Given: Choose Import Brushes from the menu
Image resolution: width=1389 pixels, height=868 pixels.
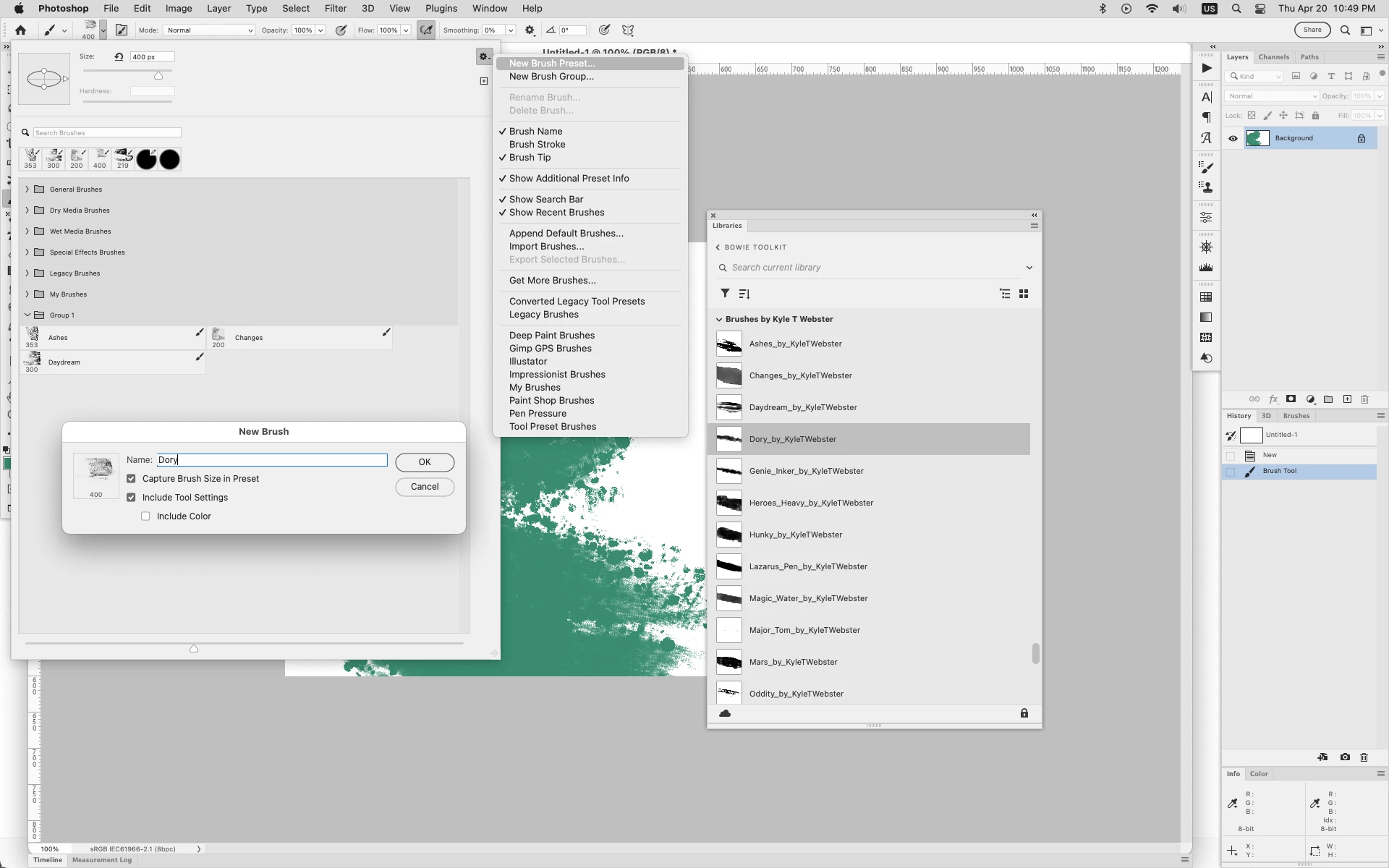Looking at the screenshot, I should (x=546, y=247).
